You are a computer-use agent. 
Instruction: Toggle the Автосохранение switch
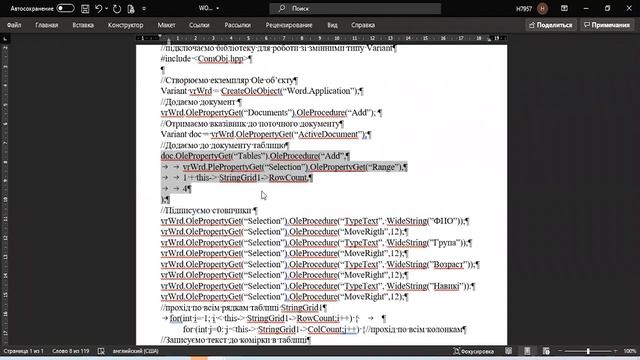coord(65,8)
